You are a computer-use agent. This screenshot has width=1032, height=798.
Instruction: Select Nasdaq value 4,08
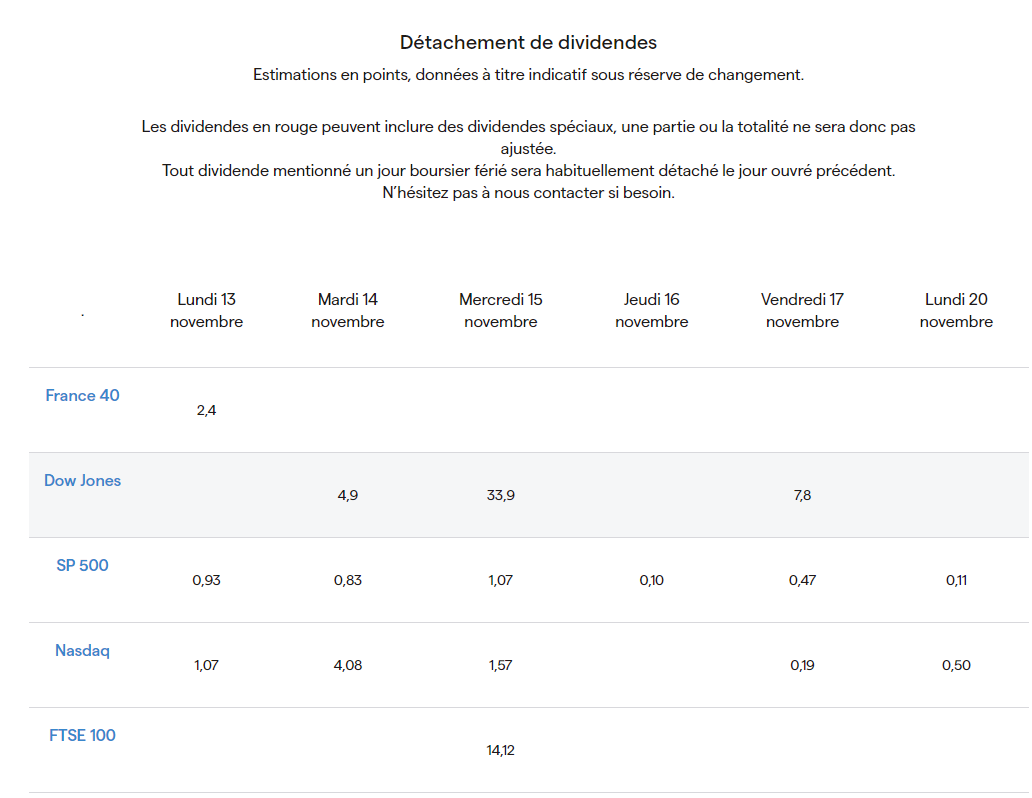[x=348, y=665]
